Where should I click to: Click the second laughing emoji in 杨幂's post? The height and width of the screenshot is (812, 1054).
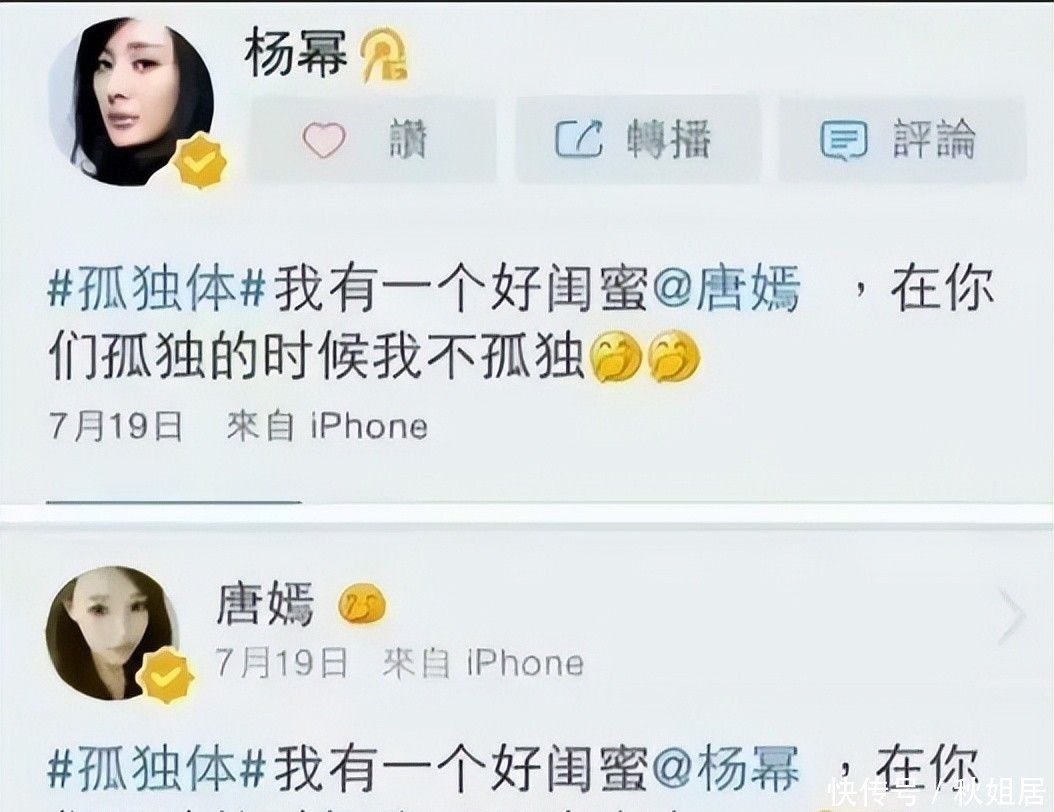click(674, 356)
